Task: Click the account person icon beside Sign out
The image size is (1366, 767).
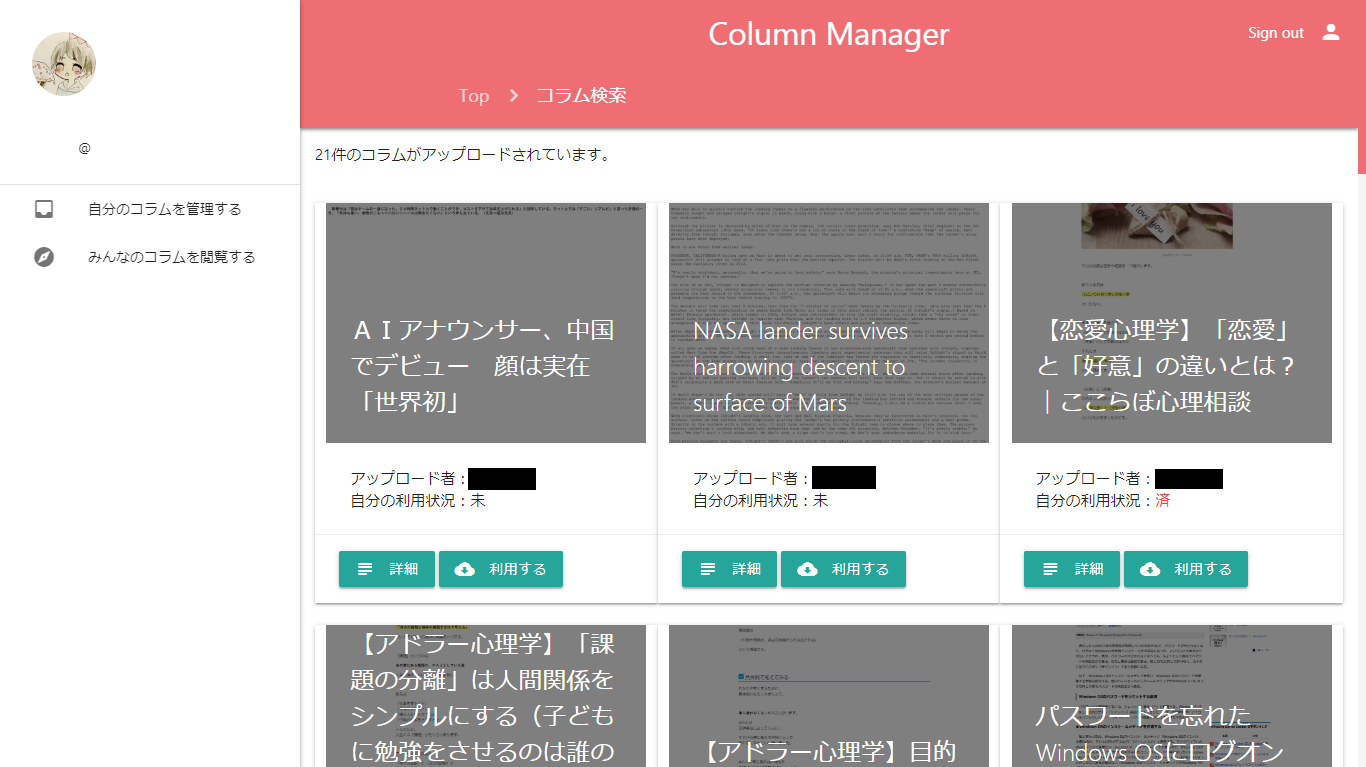Action: (1330, 32)
